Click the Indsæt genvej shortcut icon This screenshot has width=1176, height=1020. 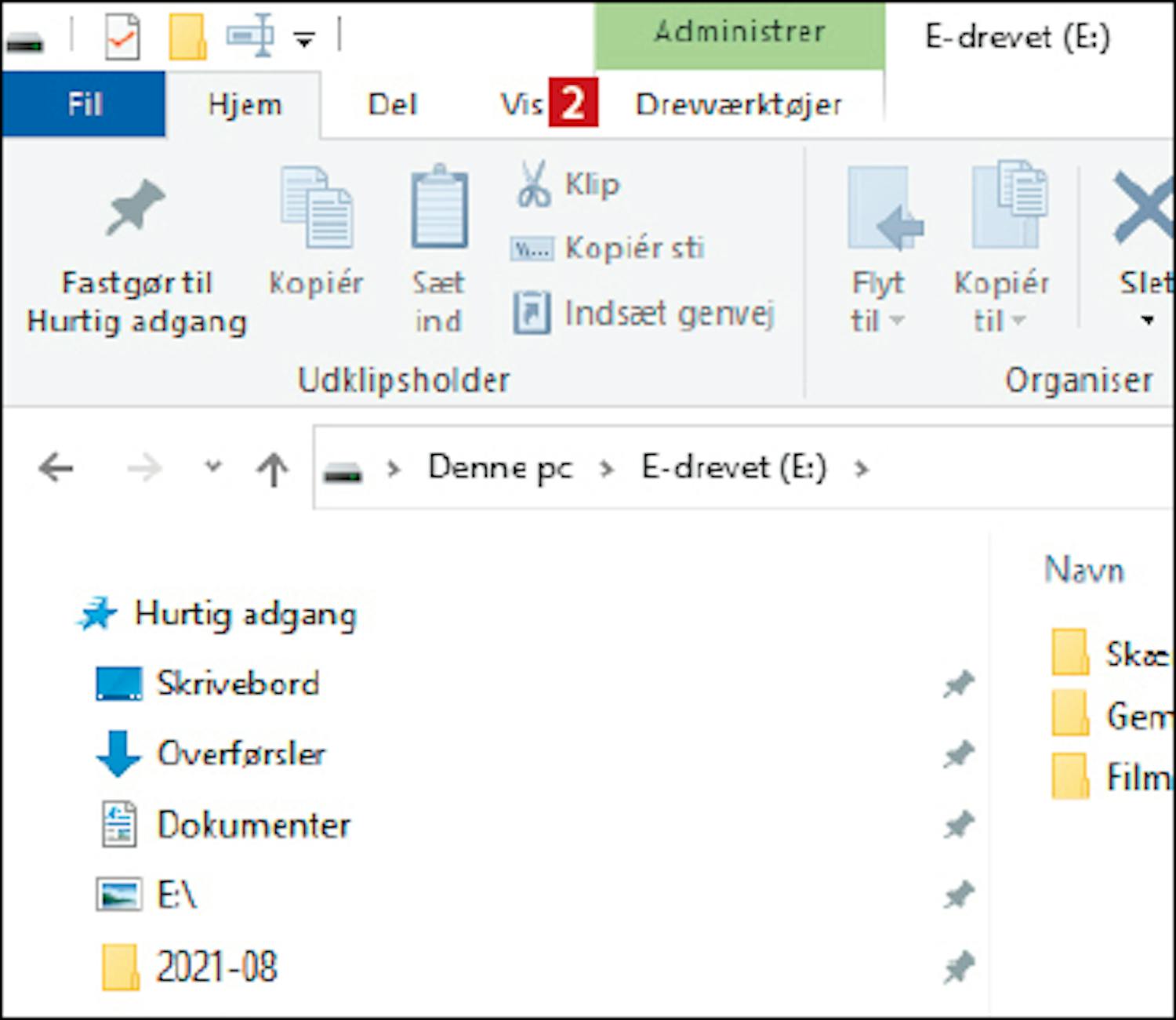[x=532, y=313]
